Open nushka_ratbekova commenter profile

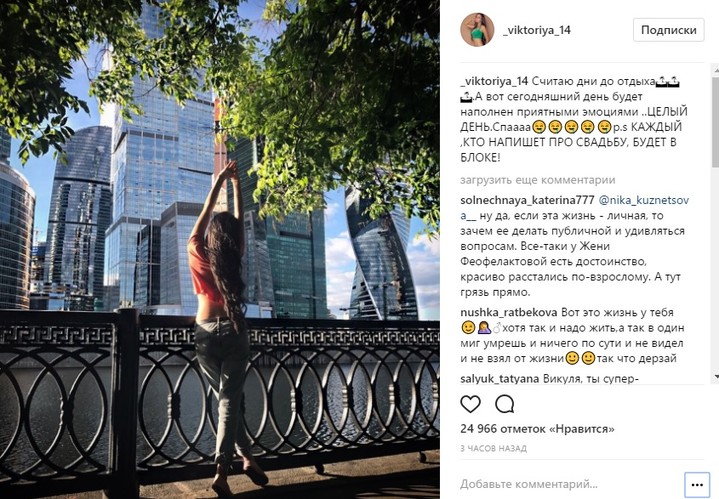coord(509,313)
